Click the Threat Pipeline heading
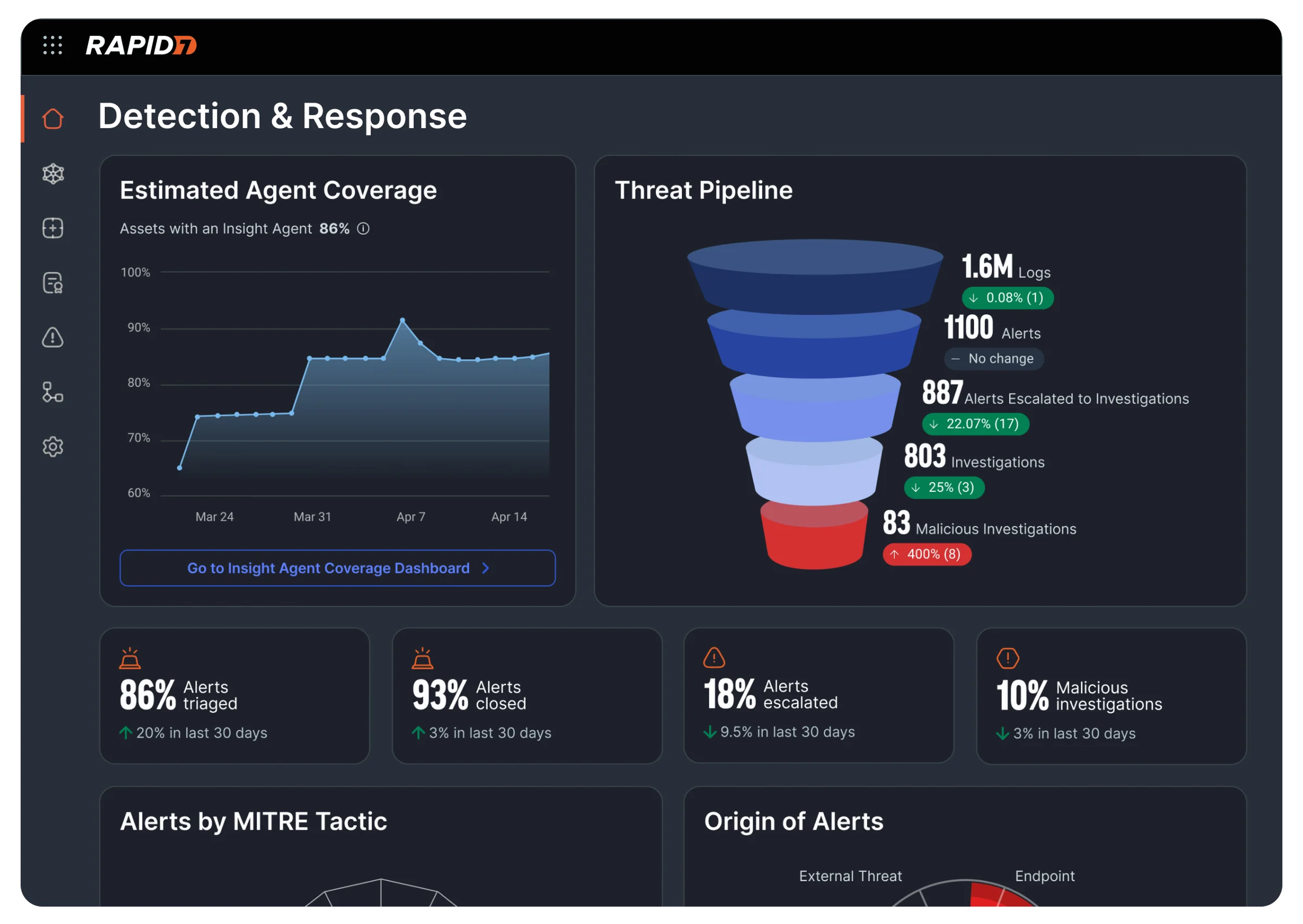The image size is (1303, 924). coord(703,190)
